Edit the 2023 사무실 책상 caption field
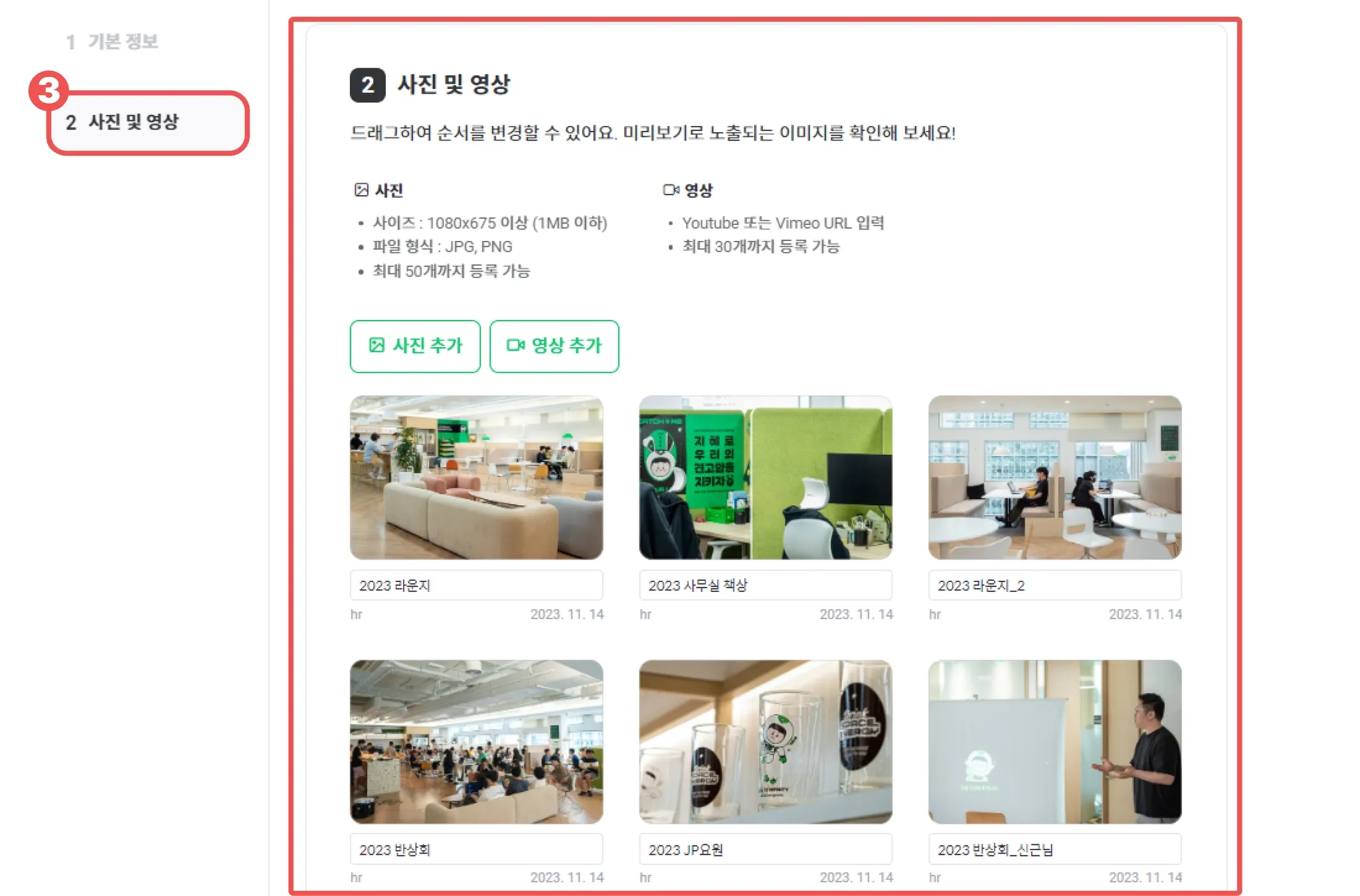The width and height of the screenshot is (1360, 896). (x=766, y=585)
